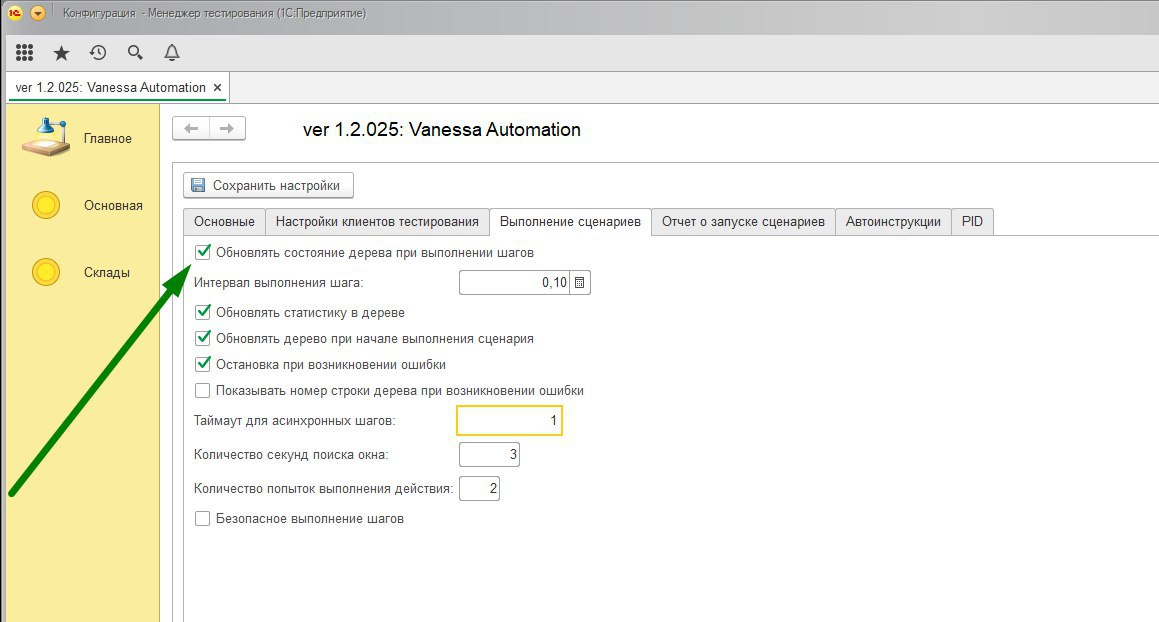The width and height of the screenshot is (1159, 622).
Task: Open the main menu dropdown in title bar
Action: [x=38, y=13]
